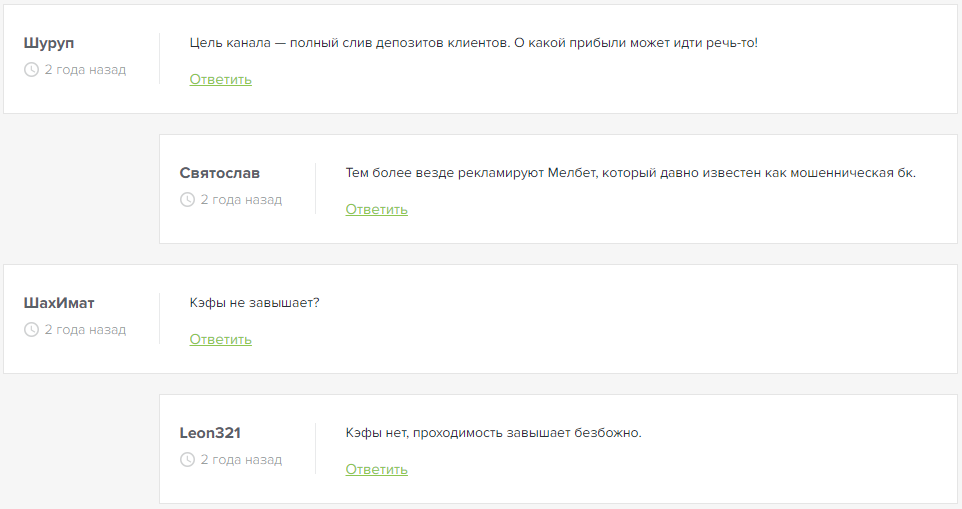The width and height of the screenshot is (962, 509).
Task: Open the Шуруп username
Action: [49, 43]
